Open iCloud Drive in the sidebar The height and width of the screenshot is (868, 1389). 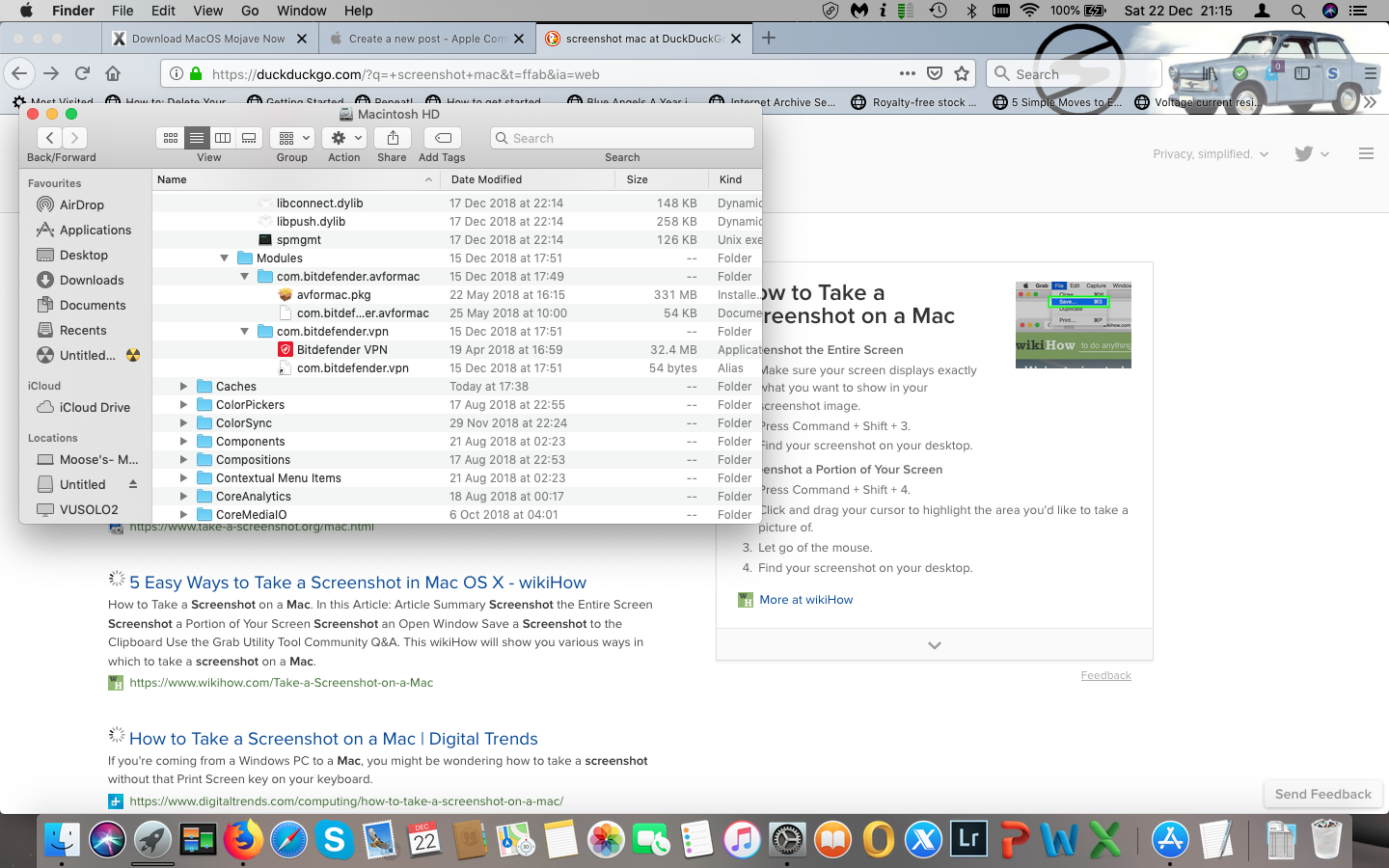click(x=95, y=407)
